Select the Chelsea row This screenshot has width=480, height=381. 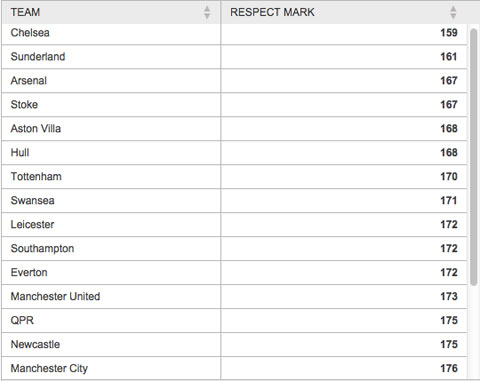[x=234, y=34]
